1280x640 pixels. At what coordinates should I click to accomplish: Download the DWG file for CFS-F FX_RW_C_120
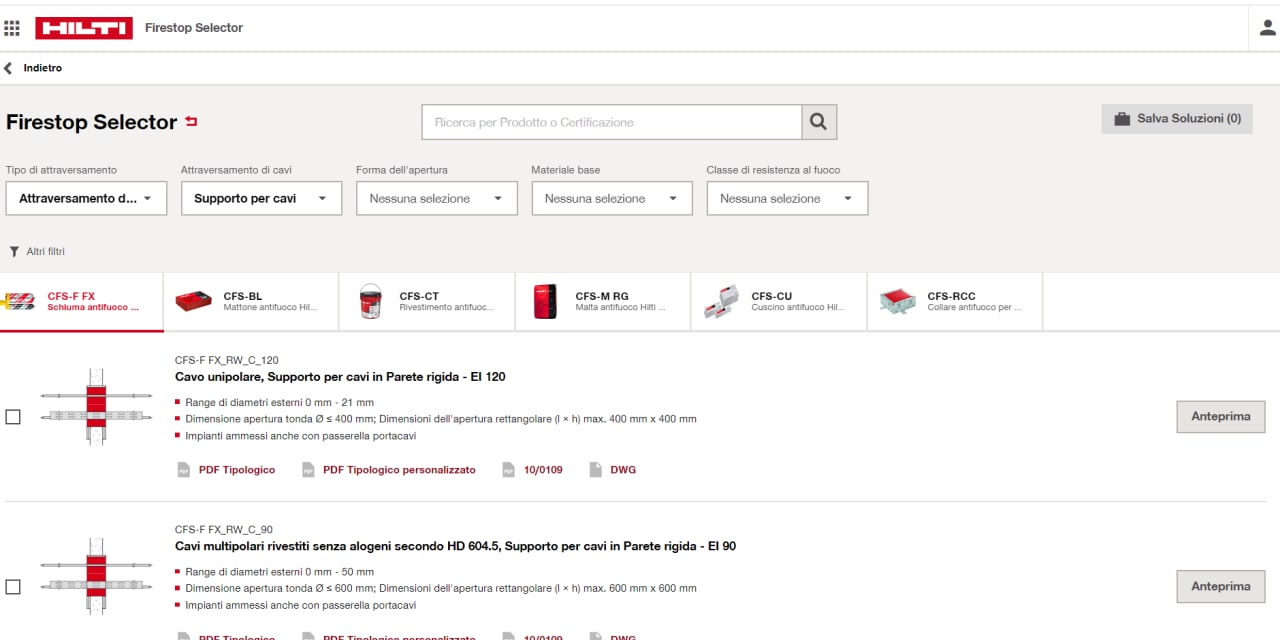point(622,470)
